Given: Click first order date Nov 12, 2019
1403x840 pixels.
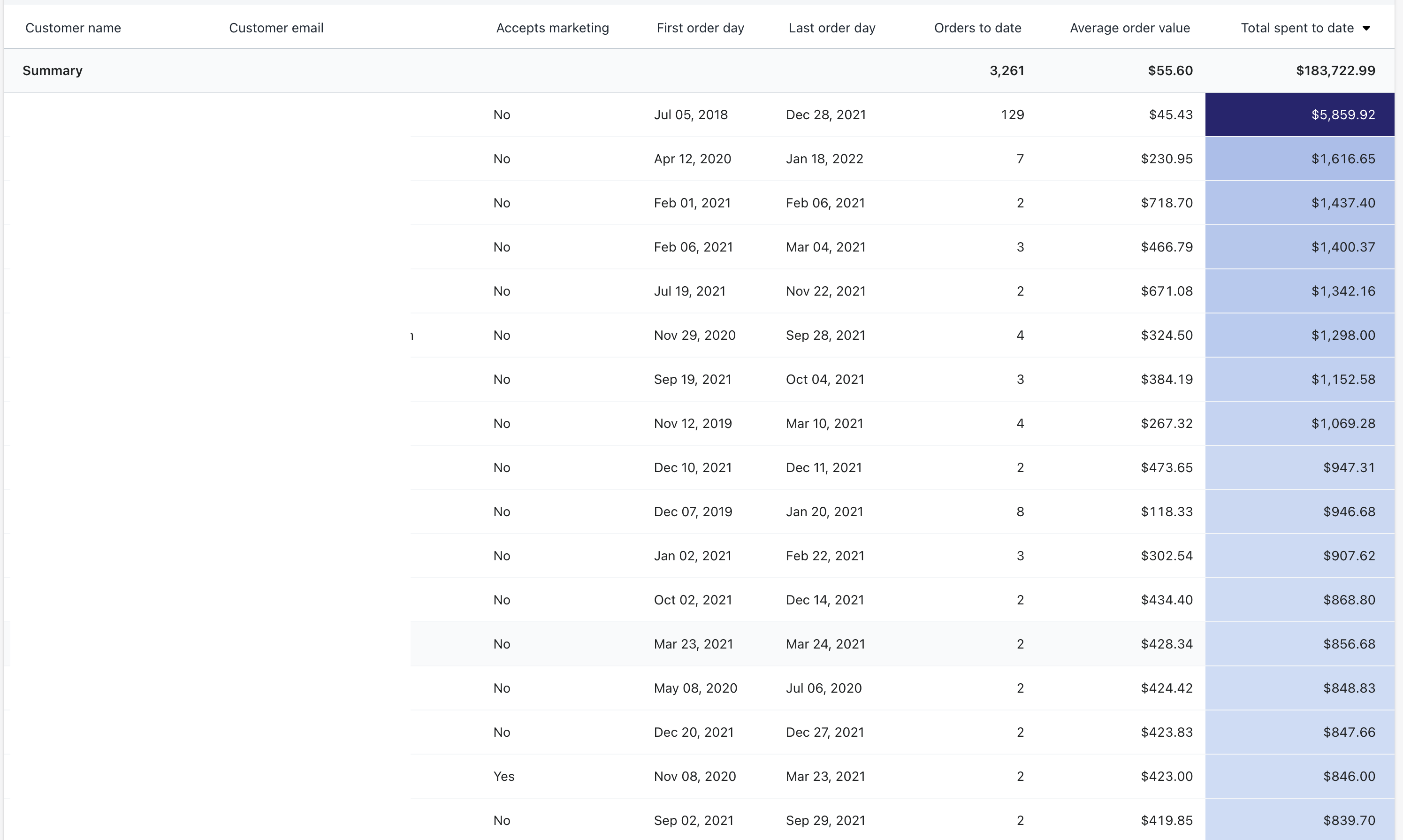Looking at the screenshot, I should 693,424.
